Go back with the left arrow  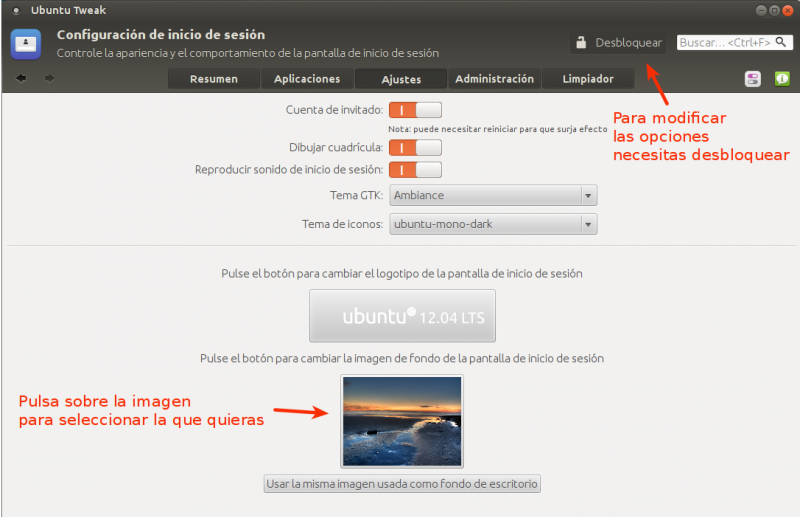point(21,78)
